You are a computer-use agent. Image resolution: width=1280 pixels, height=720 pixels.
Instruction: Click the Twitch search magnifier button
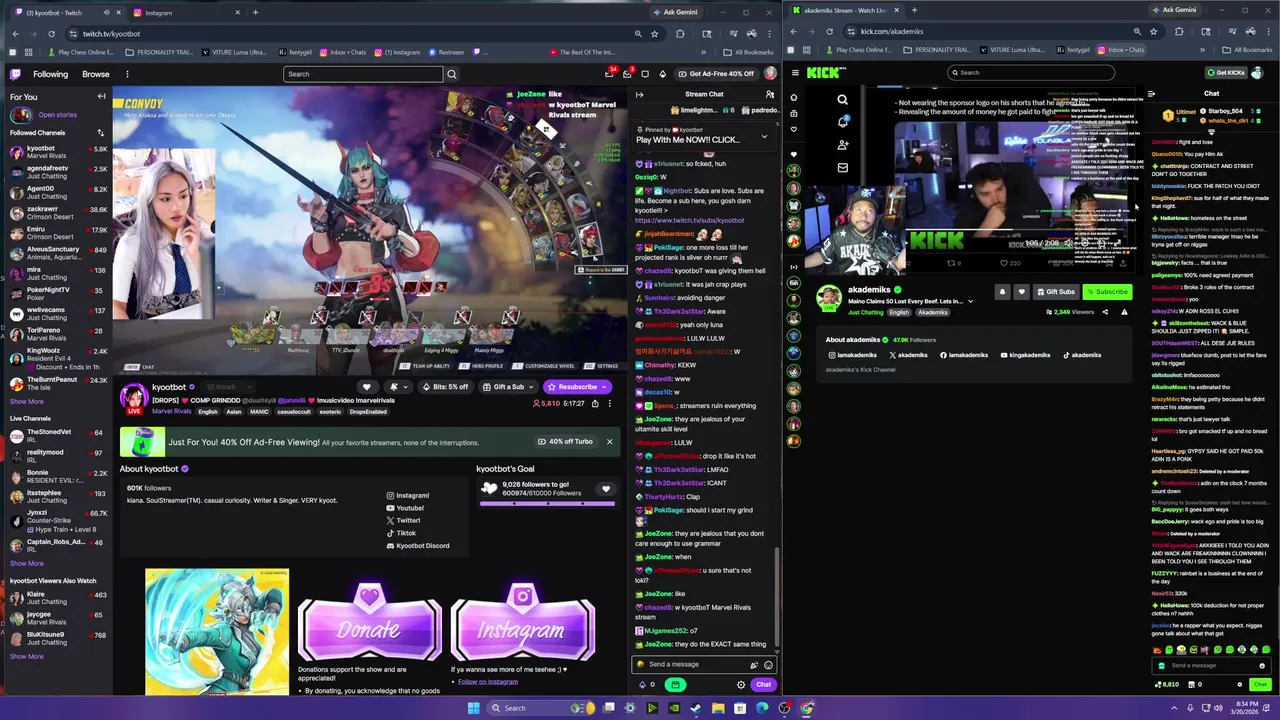(x=452, y=74)
